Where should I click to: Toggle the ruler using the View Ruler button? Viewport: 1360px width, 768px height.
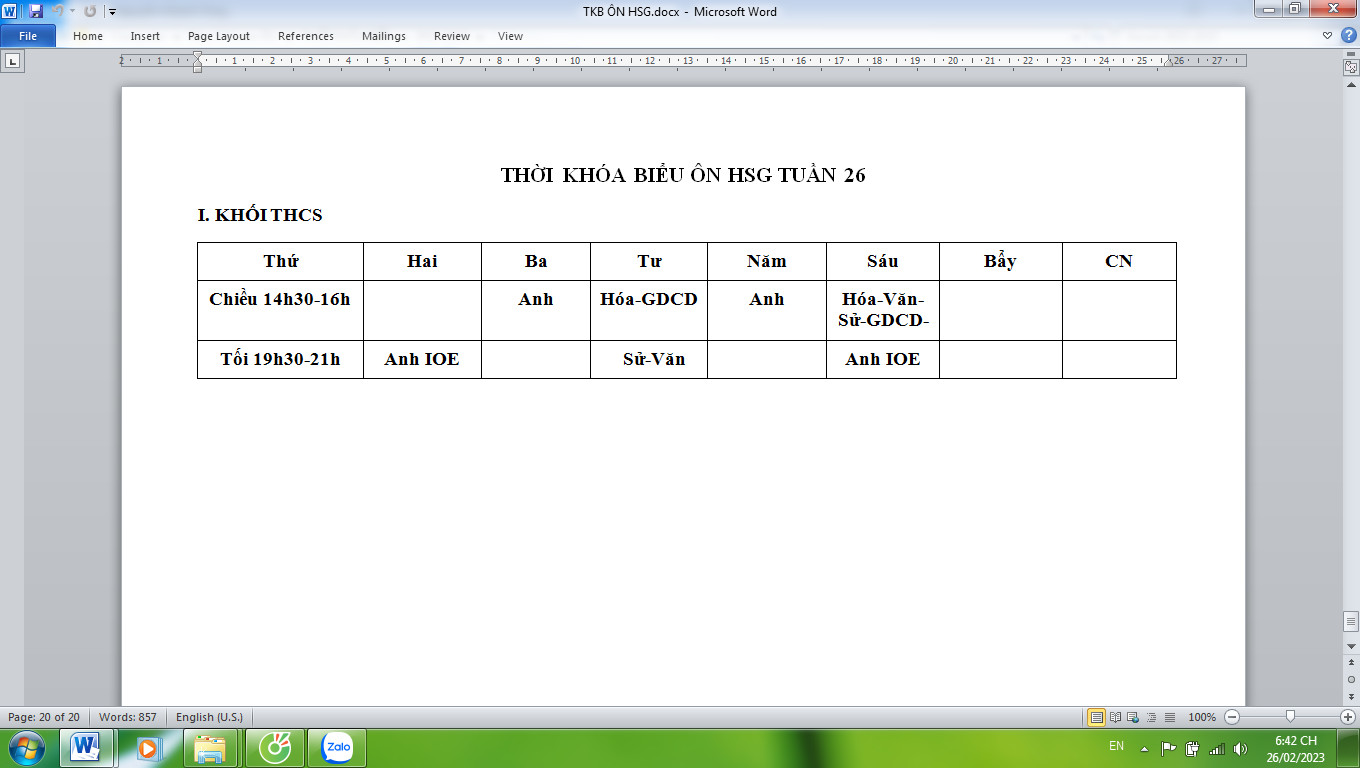(x=1351, y=68)
